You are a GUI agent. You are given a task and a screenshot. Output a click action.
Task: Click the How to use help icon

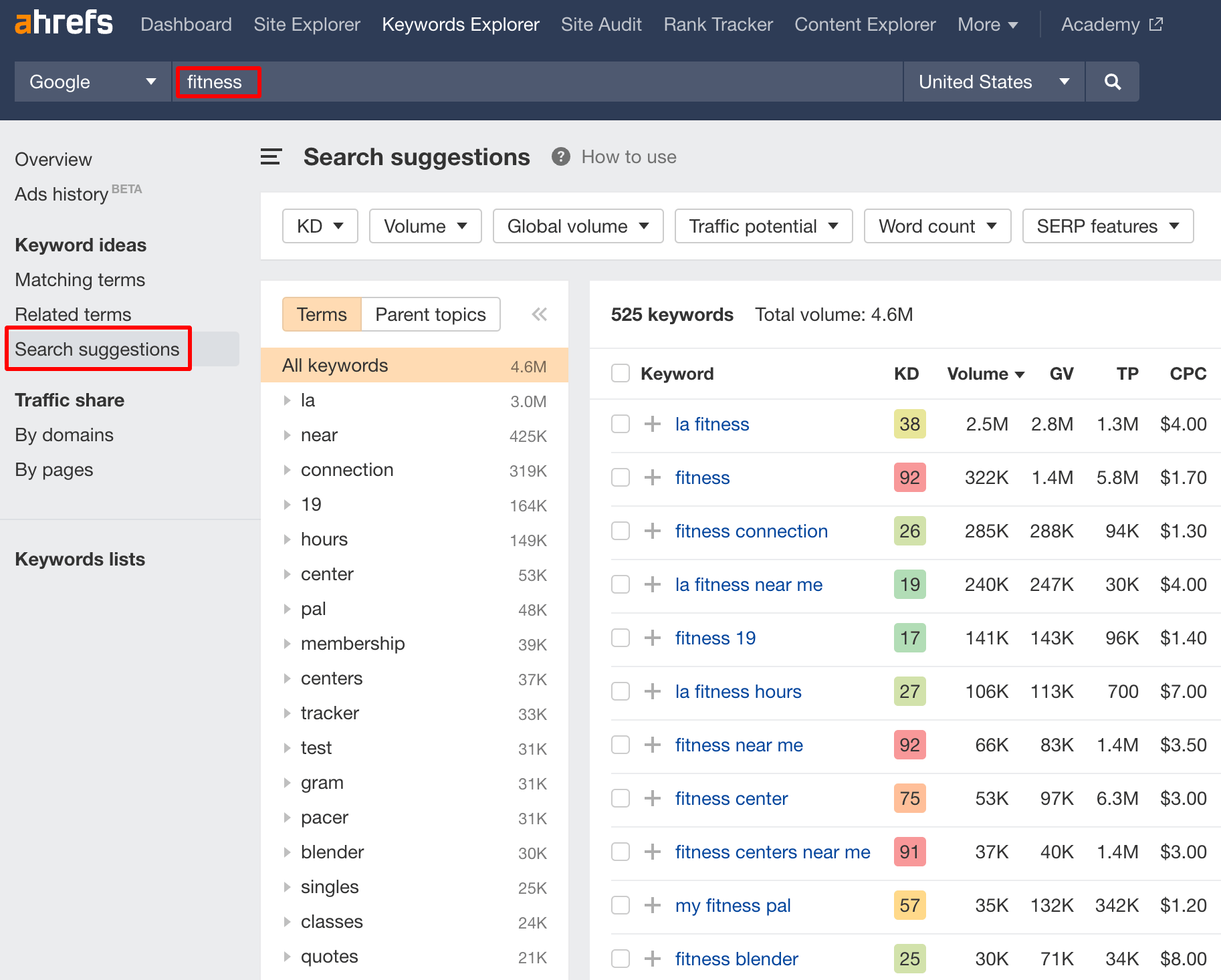click(561, 157)
